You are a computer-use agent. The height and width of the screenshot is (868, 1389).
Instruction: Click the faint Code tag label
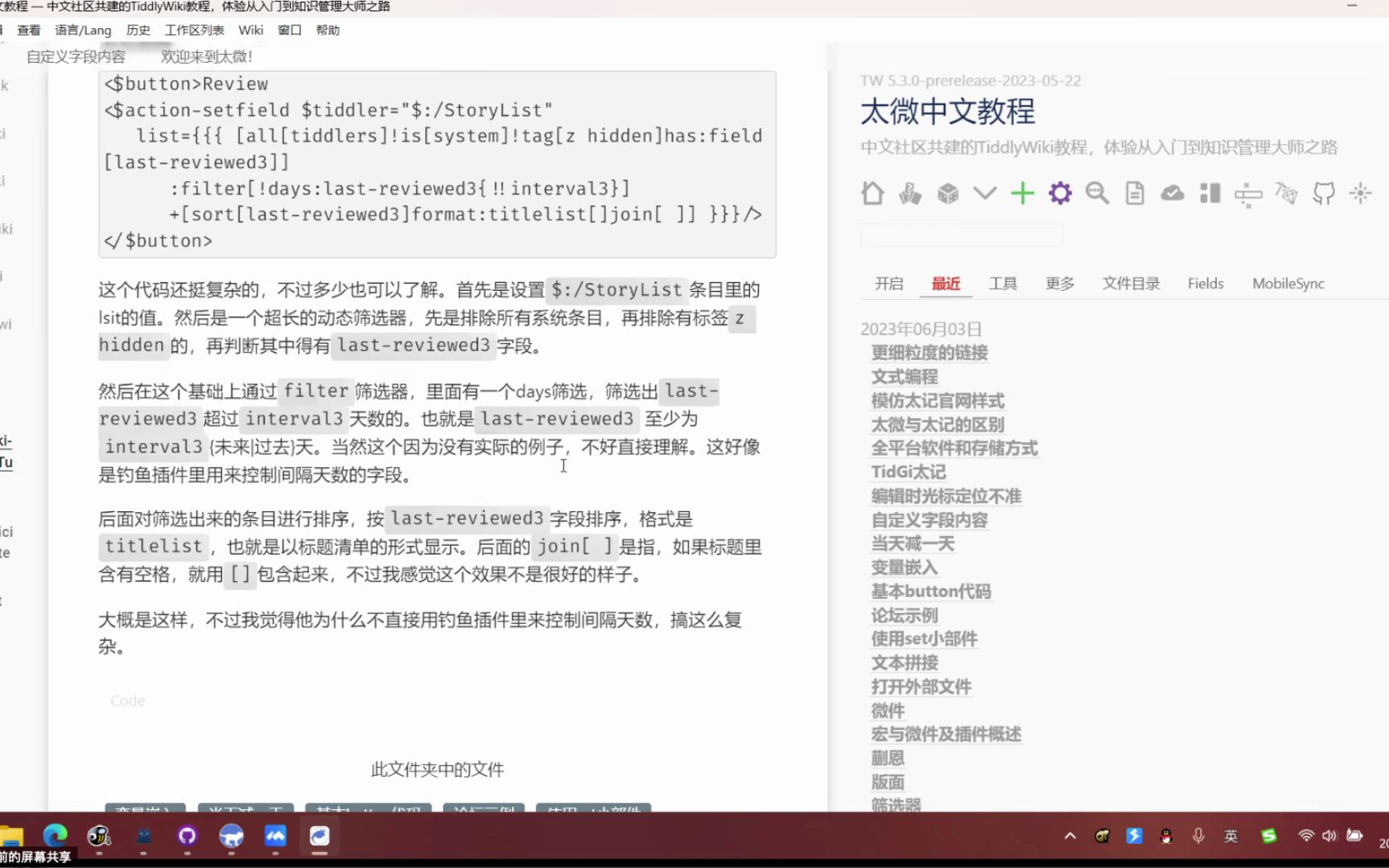click(128, 701)
